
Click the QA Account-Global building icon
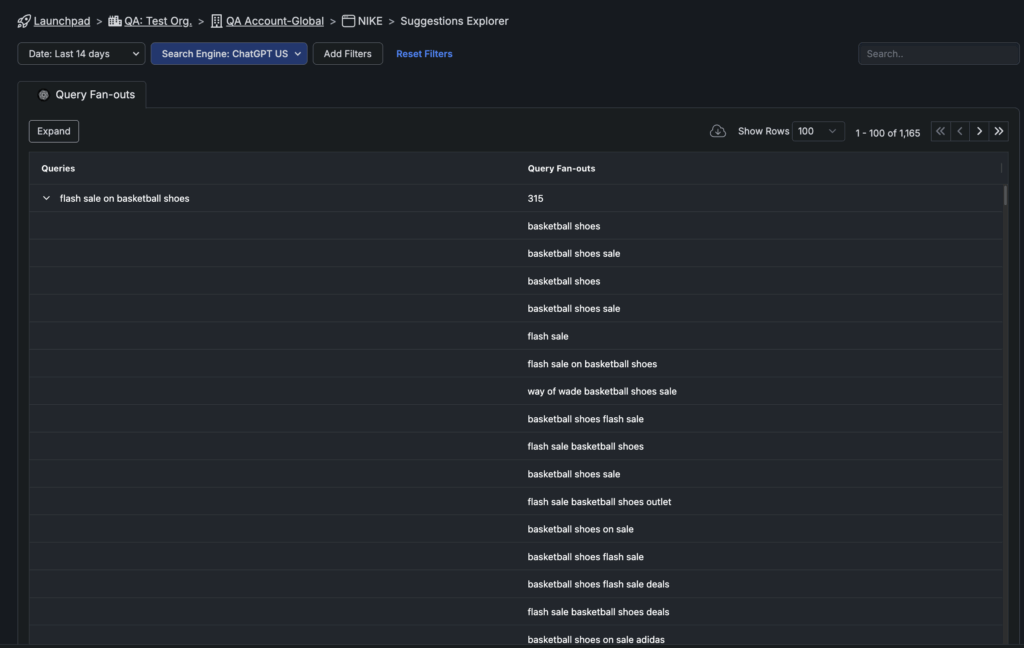tap(216, 21)
